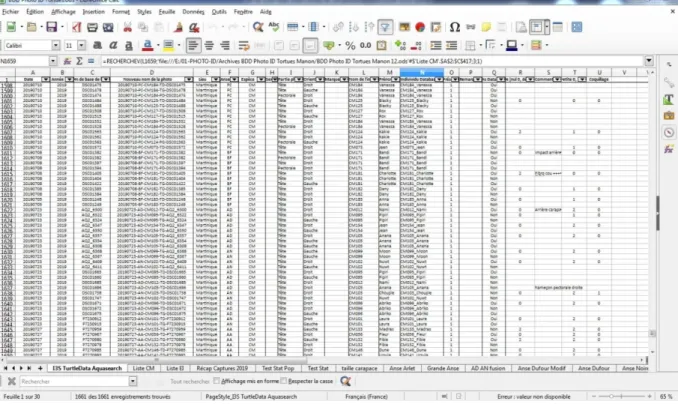Open the Affichage menu

63,12
